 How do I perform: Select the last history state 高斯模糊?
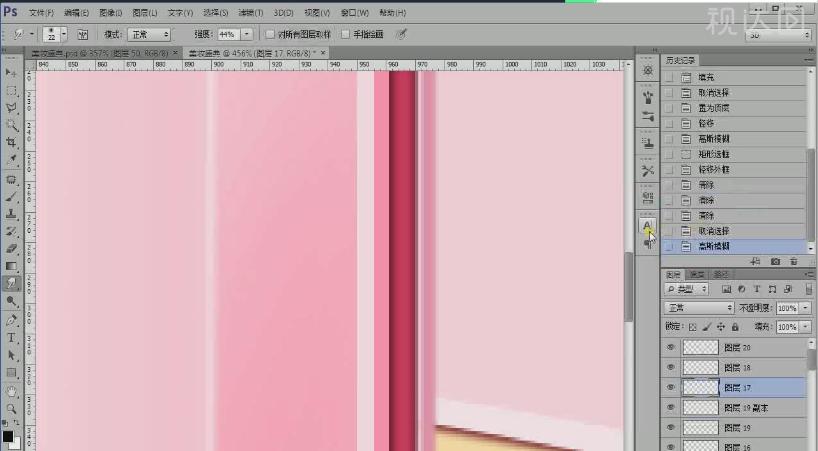[734, 246]
